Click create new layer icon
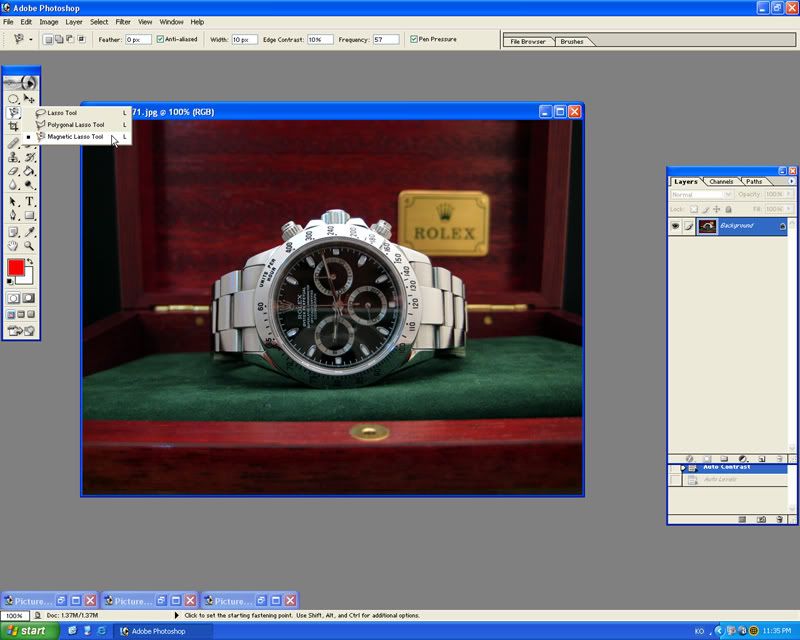The width and height of the screenshot is (800, 640). pos(761,459)
